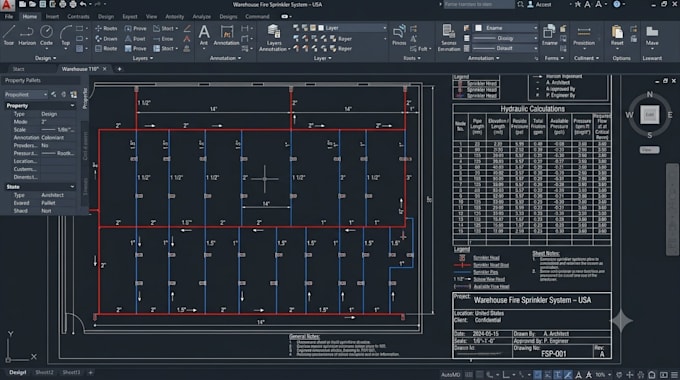Switch to the Sheet13 layout tab
The image size is (680, 380).
(71, 372)
